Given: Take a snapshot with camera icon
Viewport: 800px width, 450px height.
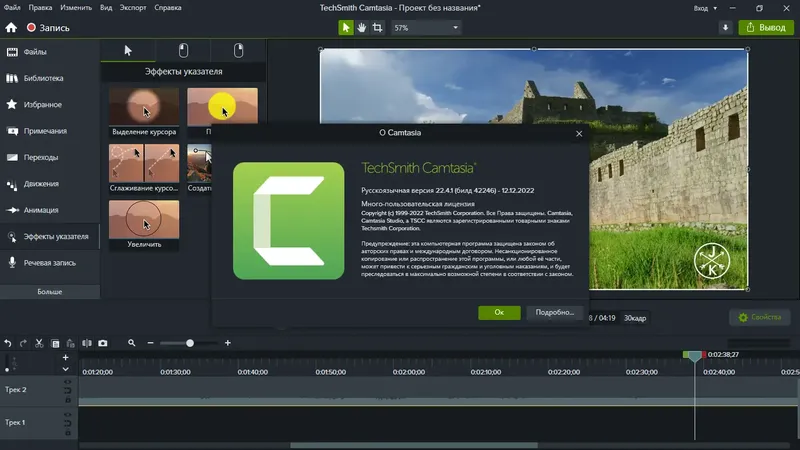Looking at the screenshot, I should pos(103,343).
